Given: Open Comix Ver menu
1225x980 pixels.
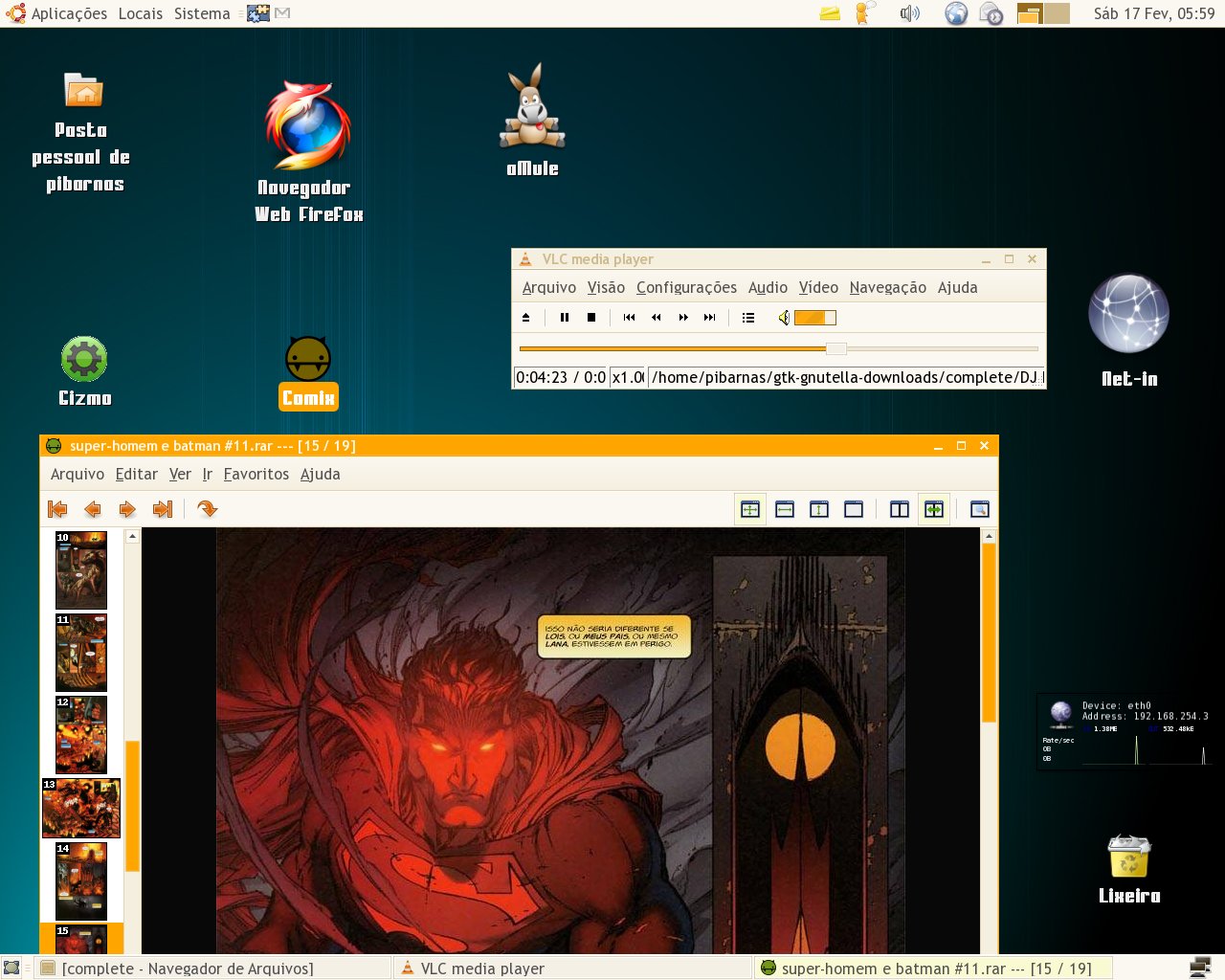Looking at the screenshot, I should click(x=180, y=474).
